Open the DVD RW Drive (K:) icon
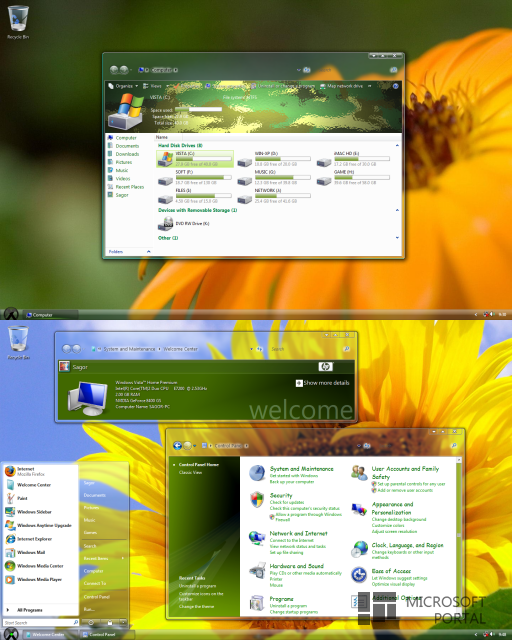The image size is (512, 640). pyautogui.click(x=166, y=224)
